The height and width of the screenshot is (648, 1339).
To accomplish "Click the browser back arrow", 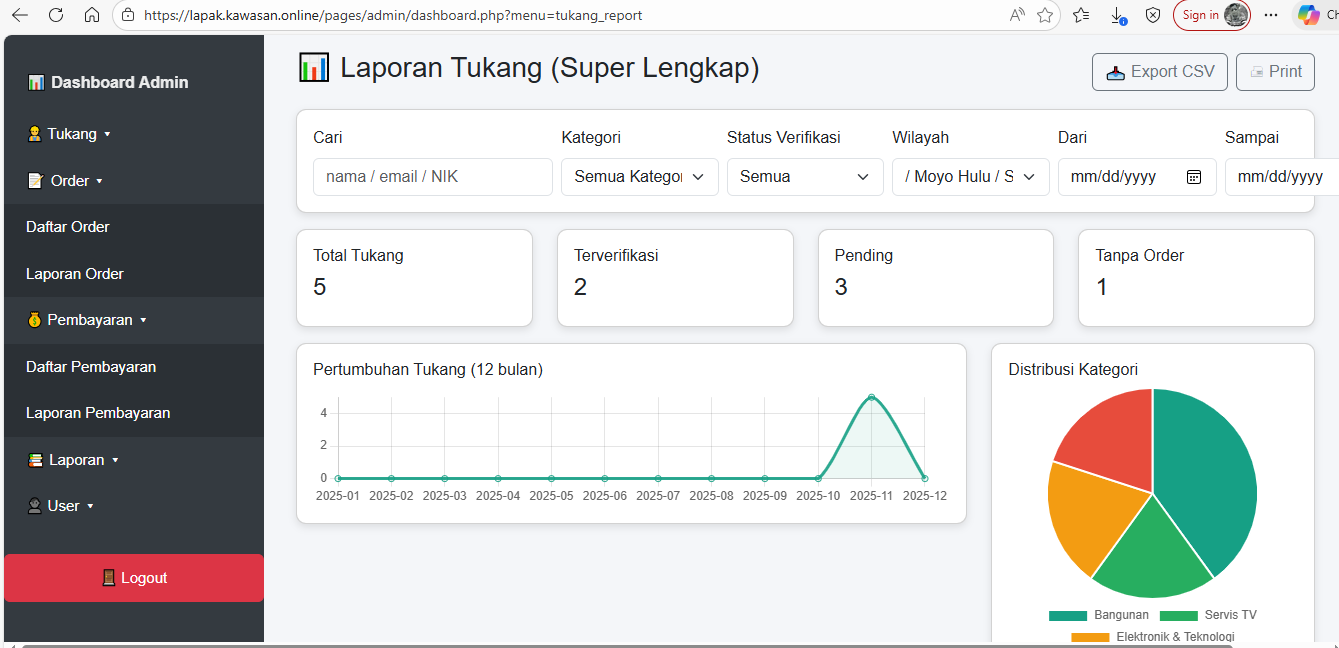I will coord(20,15).
